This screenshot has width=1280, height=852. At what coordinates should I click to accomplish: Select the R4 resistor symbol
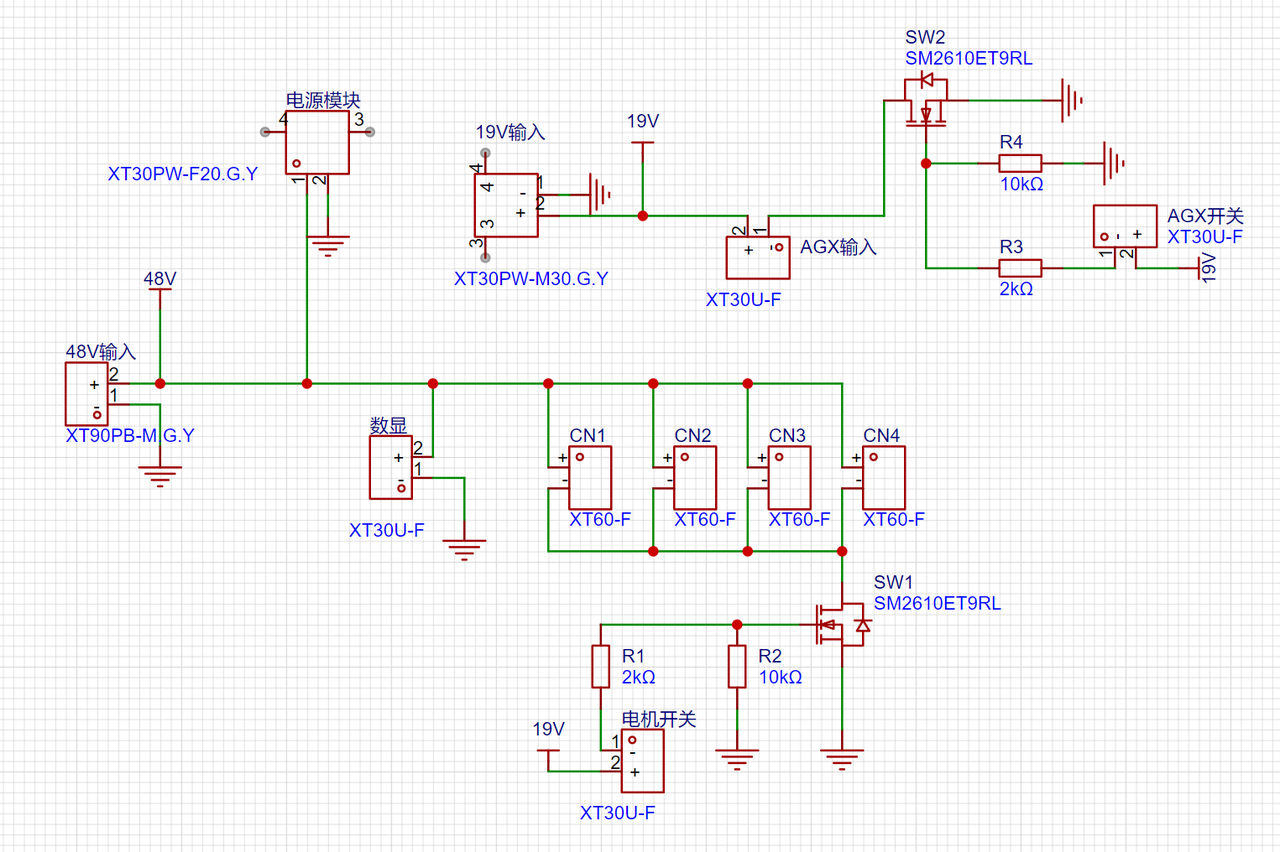pos(1020,163)
